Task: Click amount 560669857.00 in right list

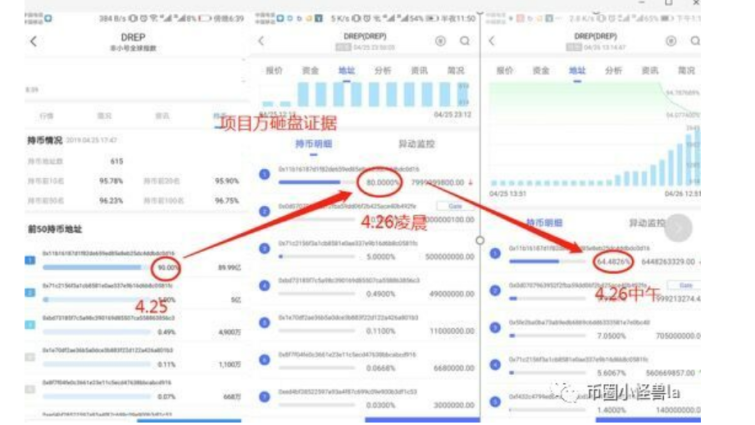Action: click(670, 373)
